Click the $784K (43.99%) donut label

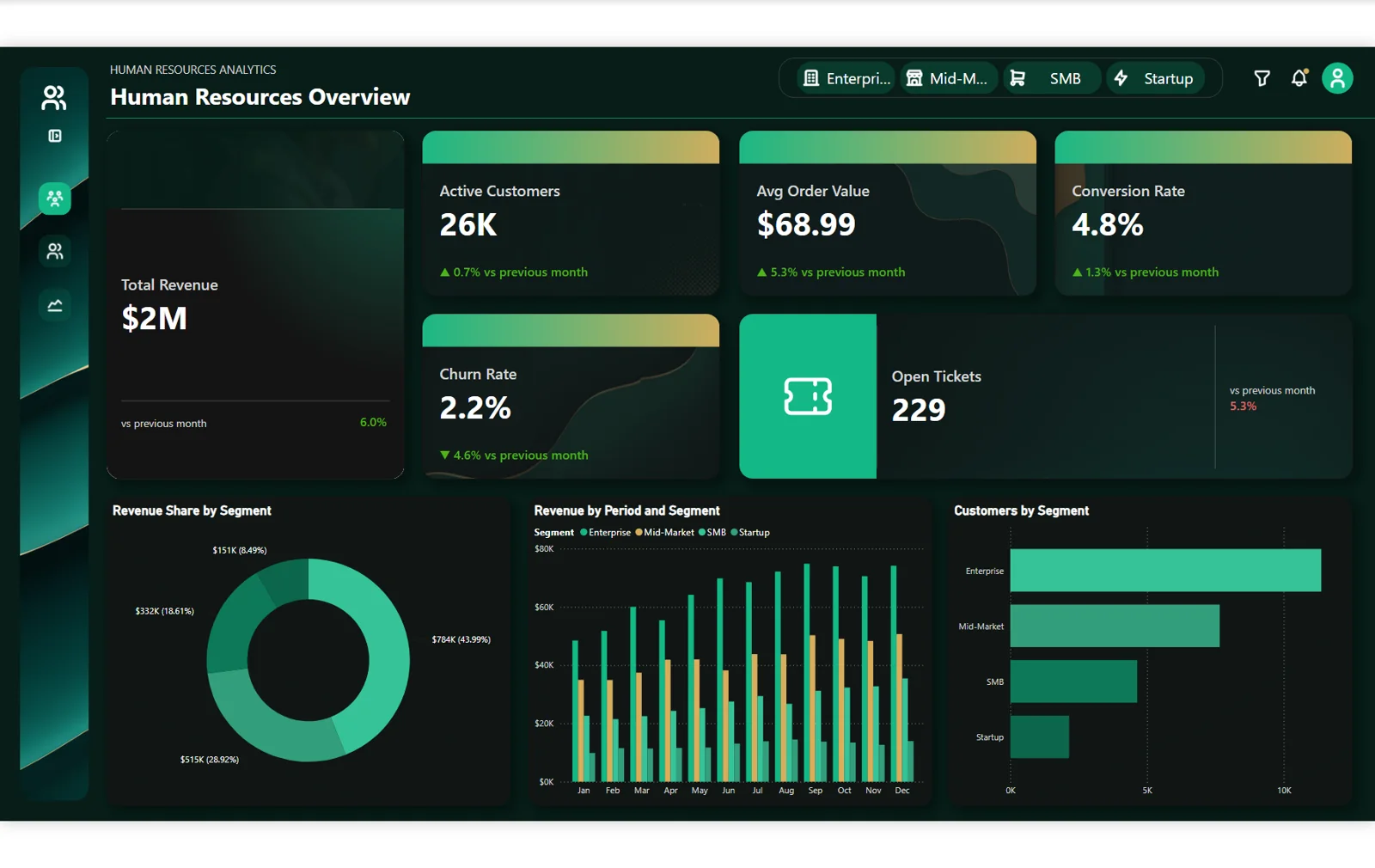461,639
